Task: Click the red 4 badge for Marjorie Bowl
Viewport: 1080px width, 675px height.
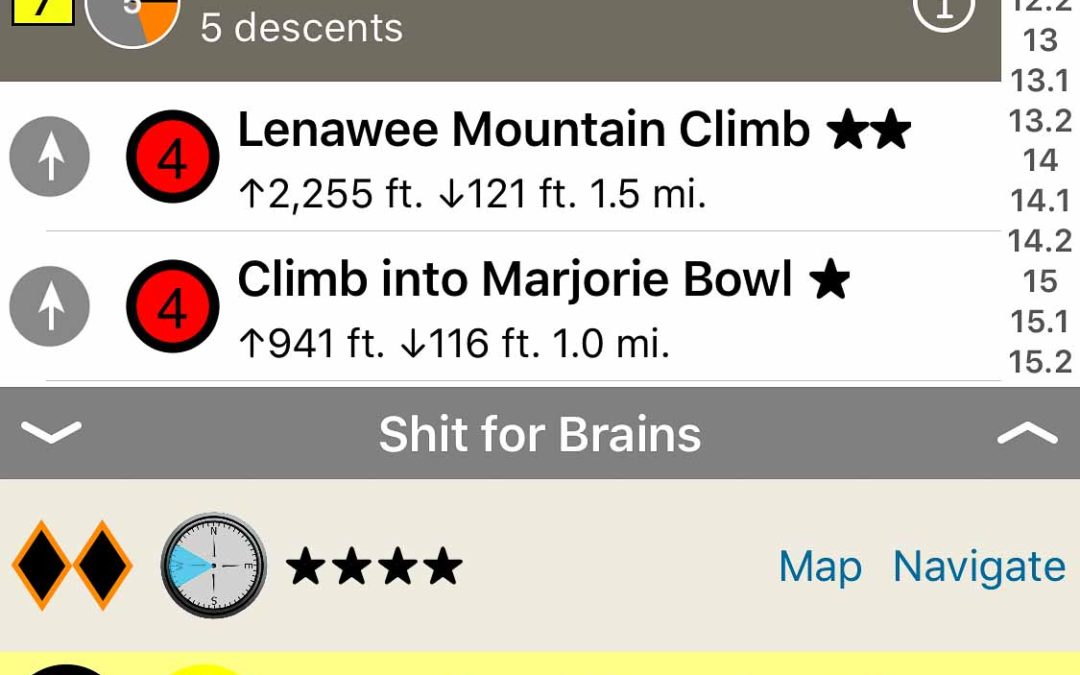Action: pyautogui.click(x=172, y=307)
